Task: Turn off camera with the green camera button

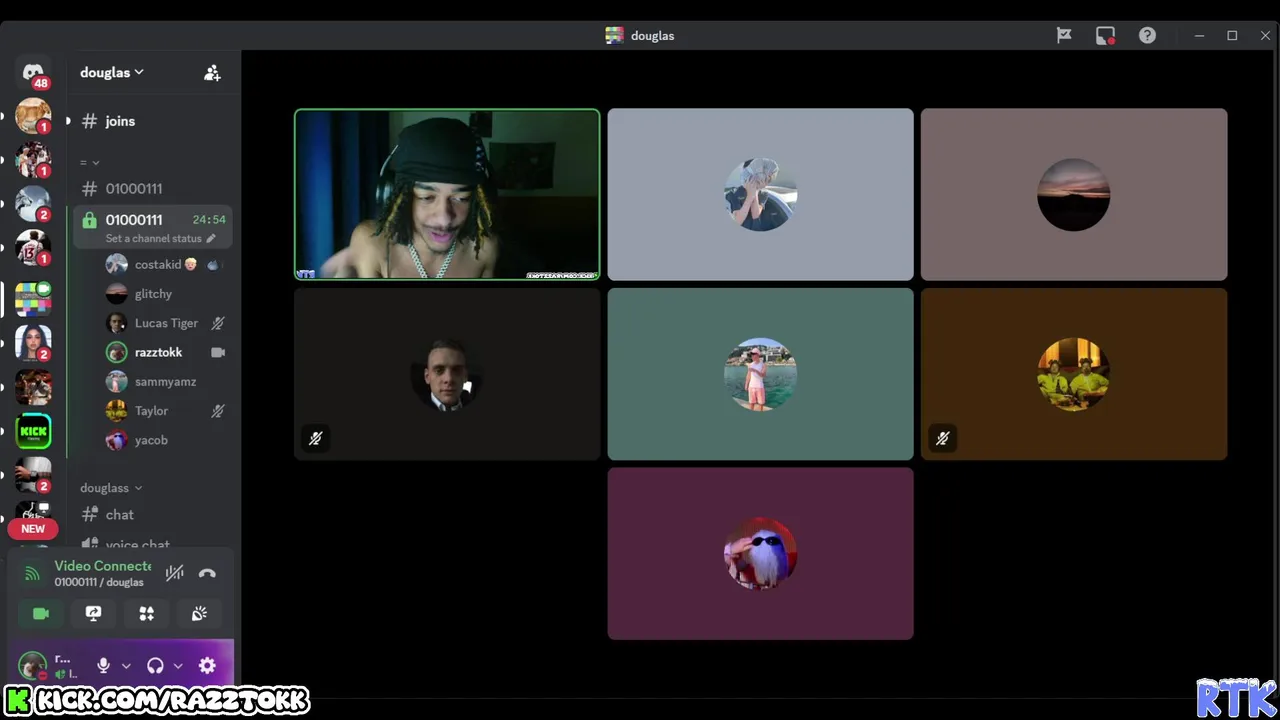Action: pyautogui.click(x=41, y=614)
